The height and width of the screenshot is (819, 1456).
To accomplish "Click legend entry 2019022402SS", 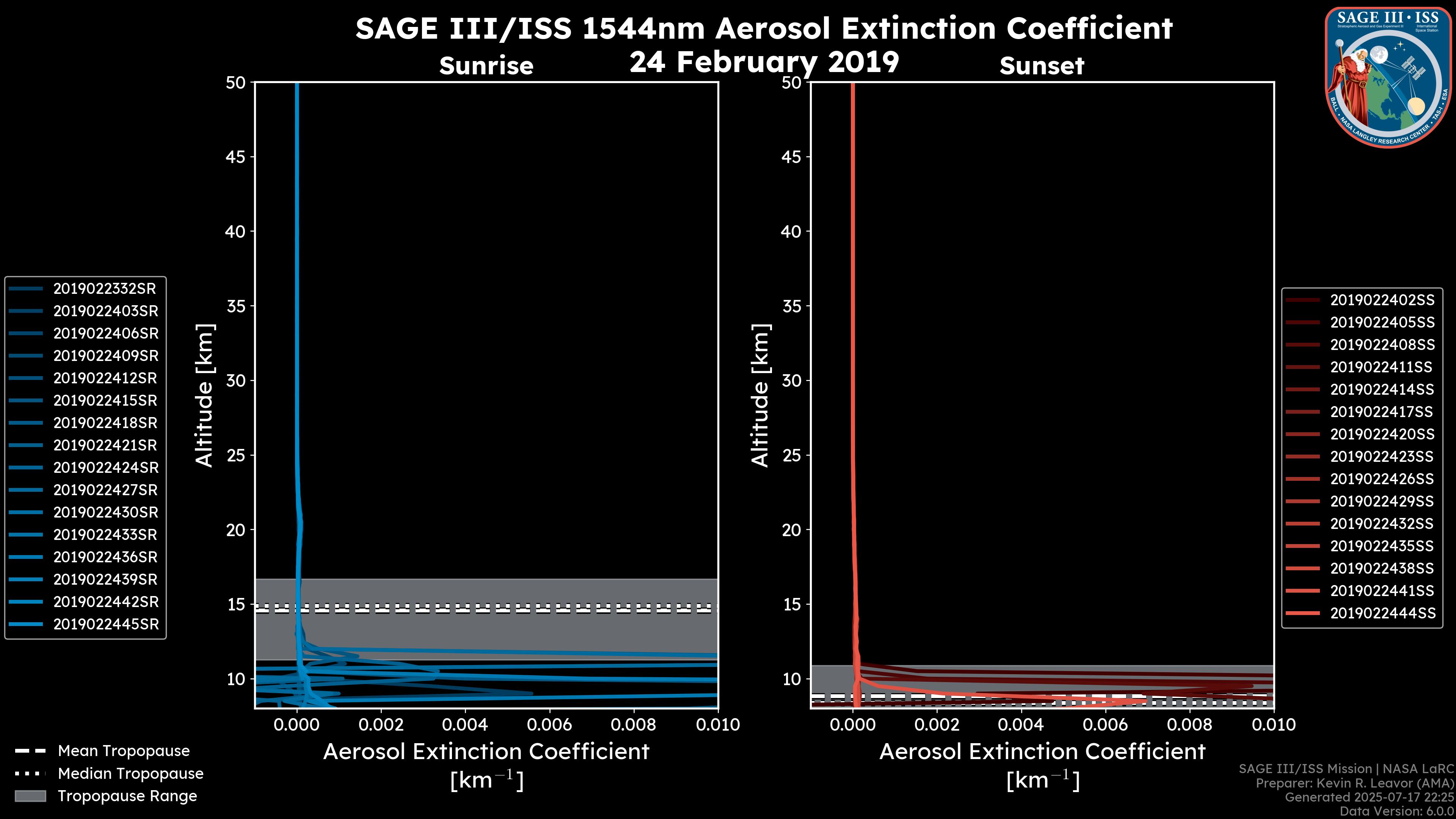I will 1382,300.
